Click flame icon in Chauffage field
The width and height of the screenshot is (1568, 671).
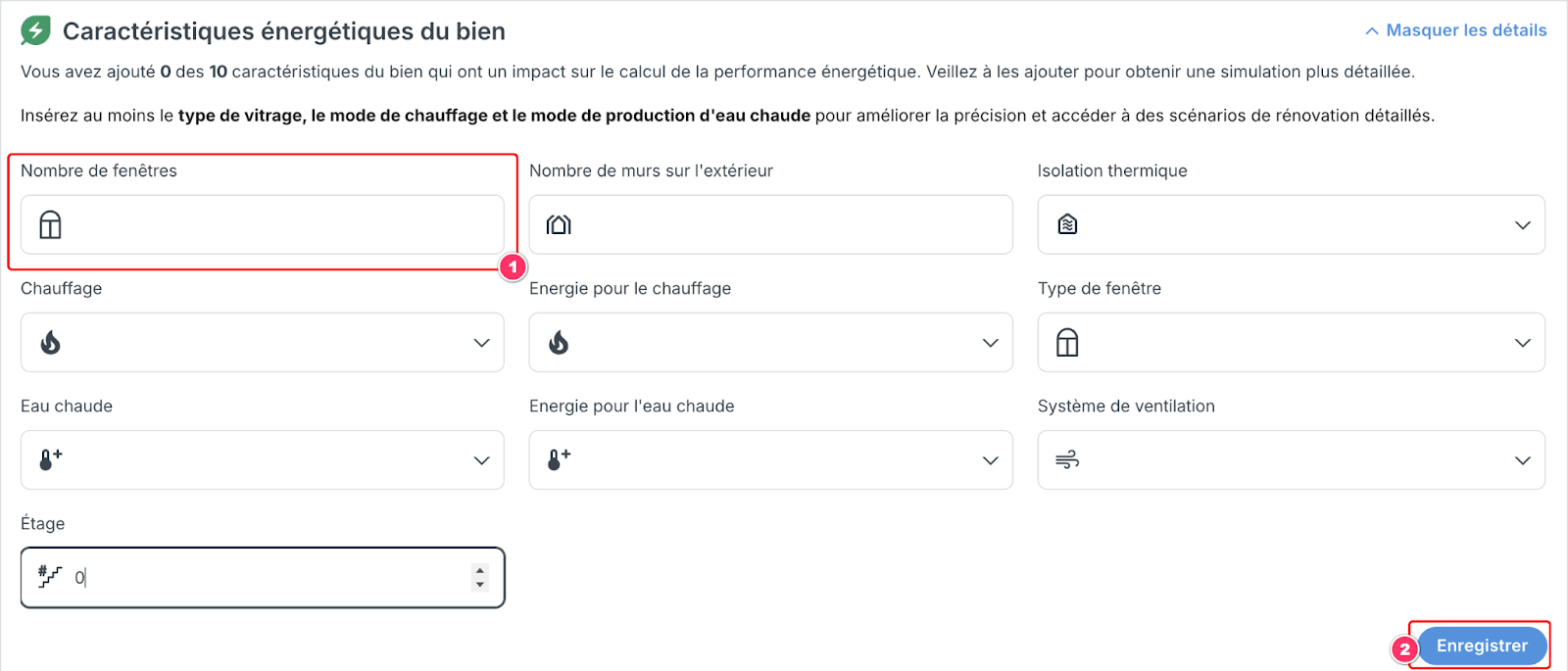50,342
